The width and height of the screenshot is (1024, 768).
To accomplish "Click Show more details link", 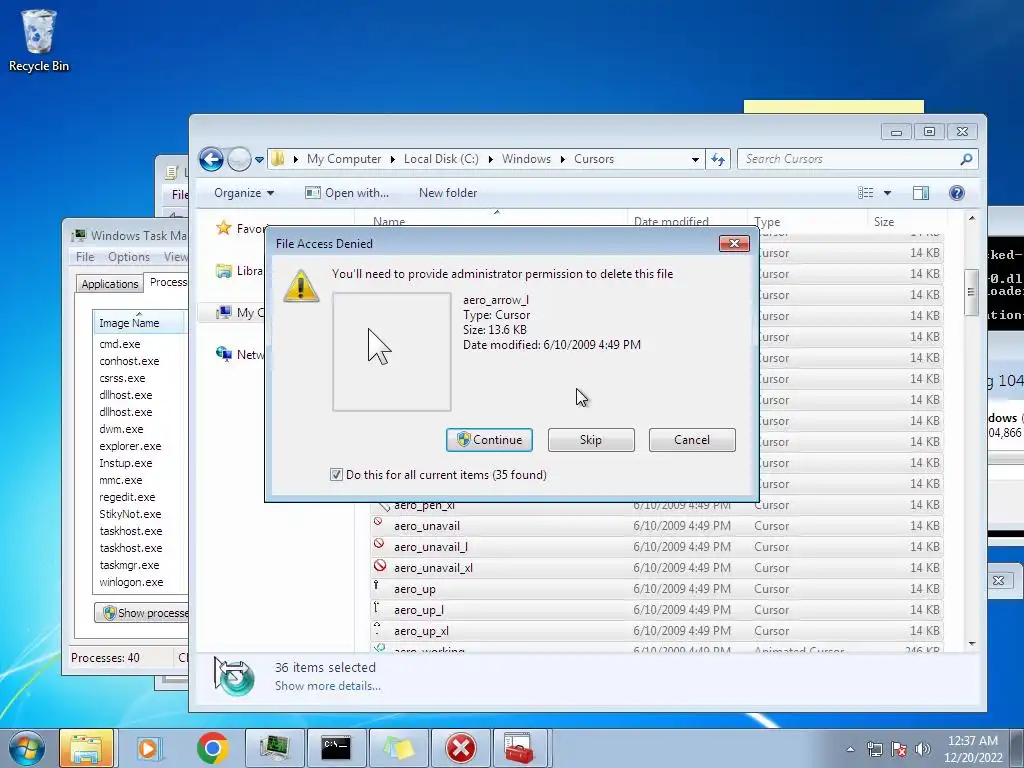I will 328,686.
